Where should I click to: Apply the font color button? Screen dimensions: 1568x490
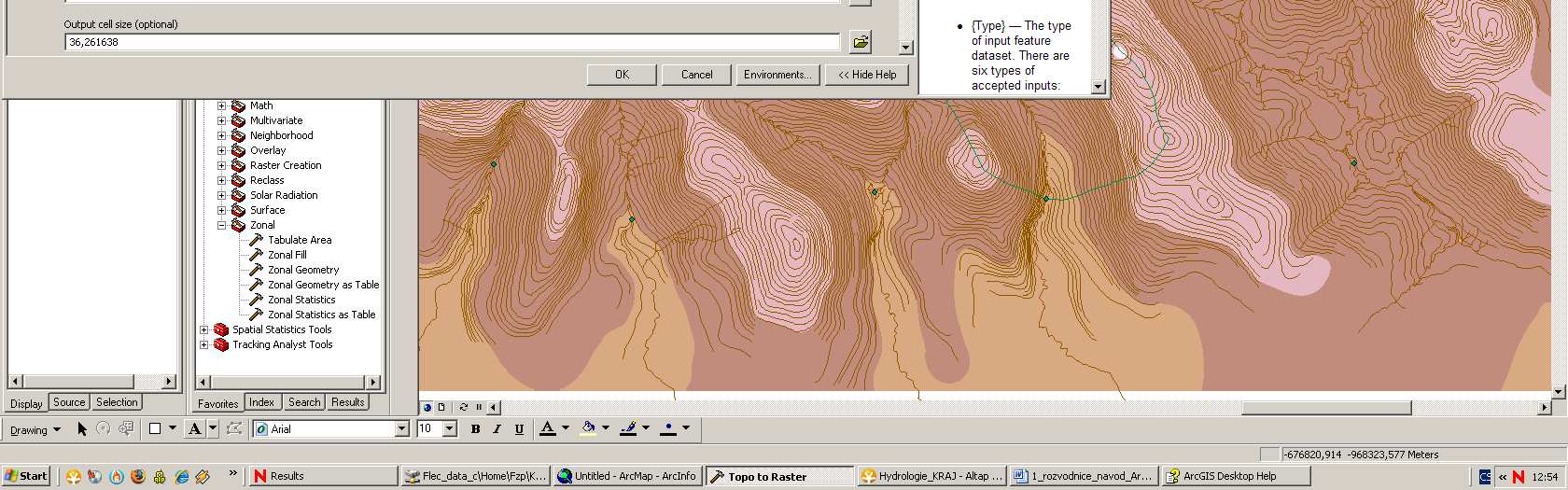coord(548,428)
